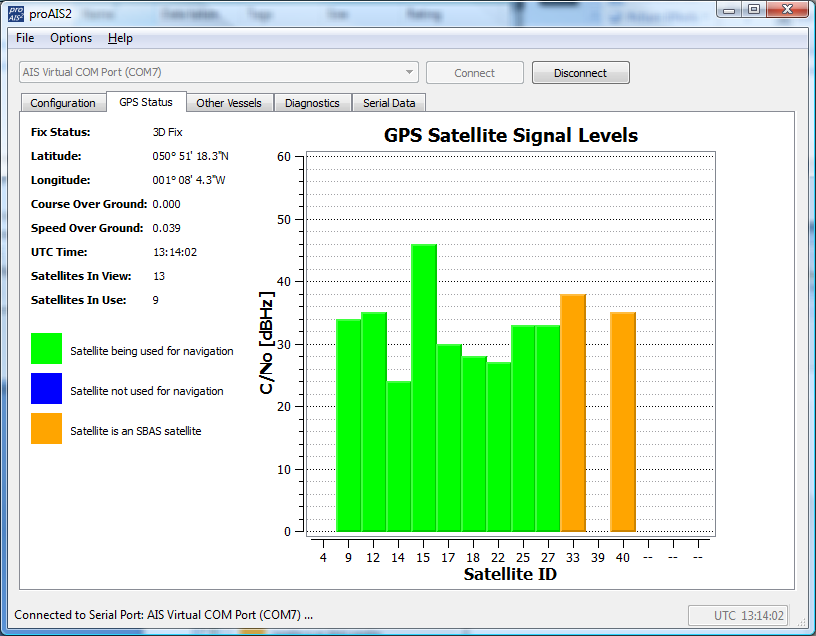Open the Options menu
The height and width of the screenshot is (636, 816).
click(70, 38)
